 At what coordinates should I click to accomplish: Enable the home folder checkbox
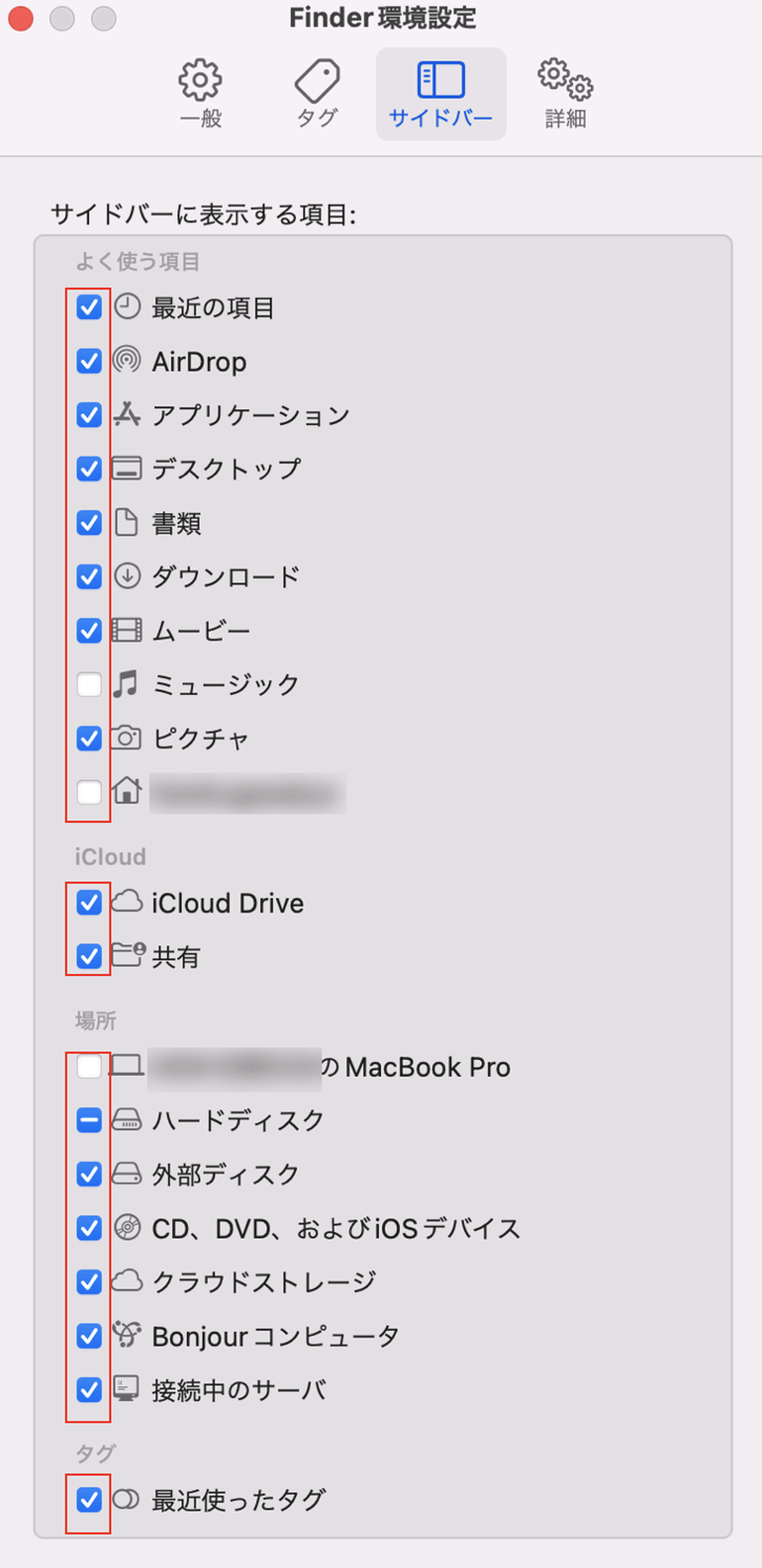click(89, 792)
